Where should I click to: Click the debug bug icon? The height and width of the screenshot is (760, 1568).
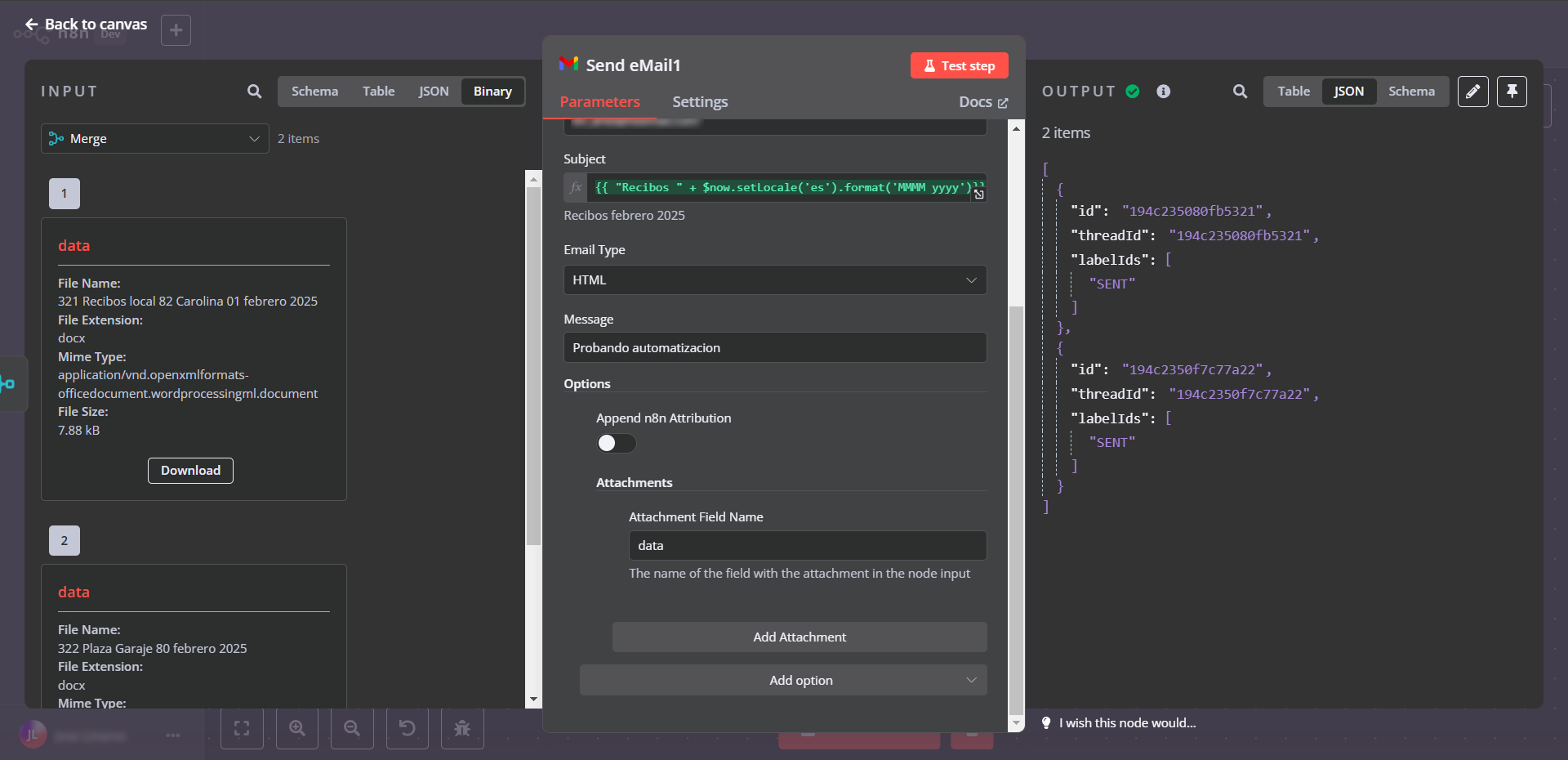click(x=462, y=728)
